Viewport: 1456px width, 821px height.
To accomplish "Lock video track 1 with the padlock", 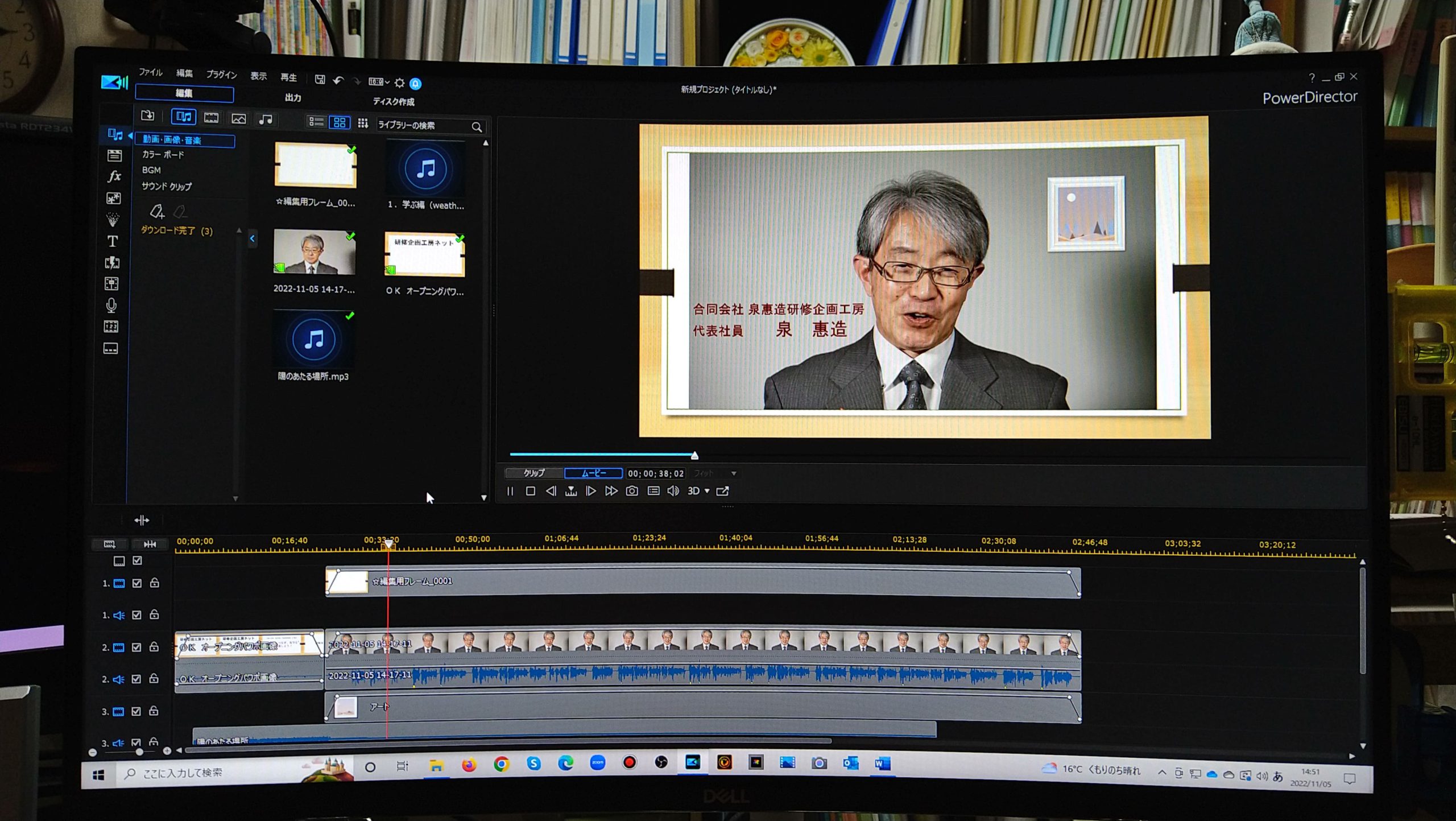I will click(x=154, y=583).
